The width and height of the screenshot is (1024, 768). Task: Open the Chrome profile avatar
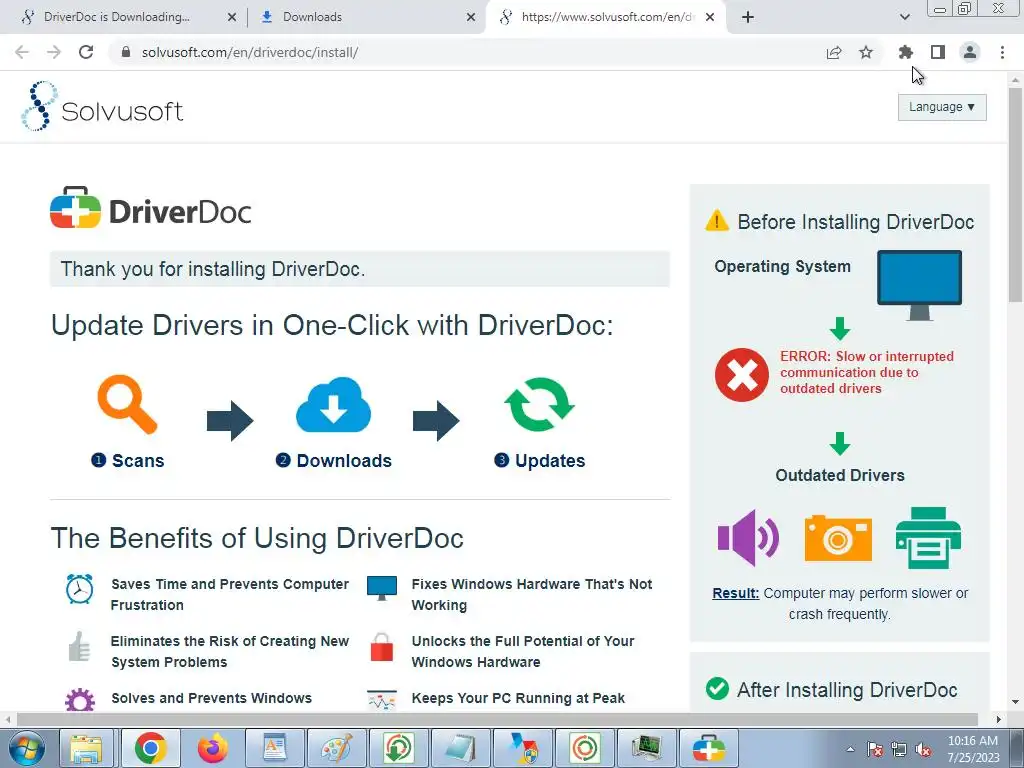[x=970, y=52]
